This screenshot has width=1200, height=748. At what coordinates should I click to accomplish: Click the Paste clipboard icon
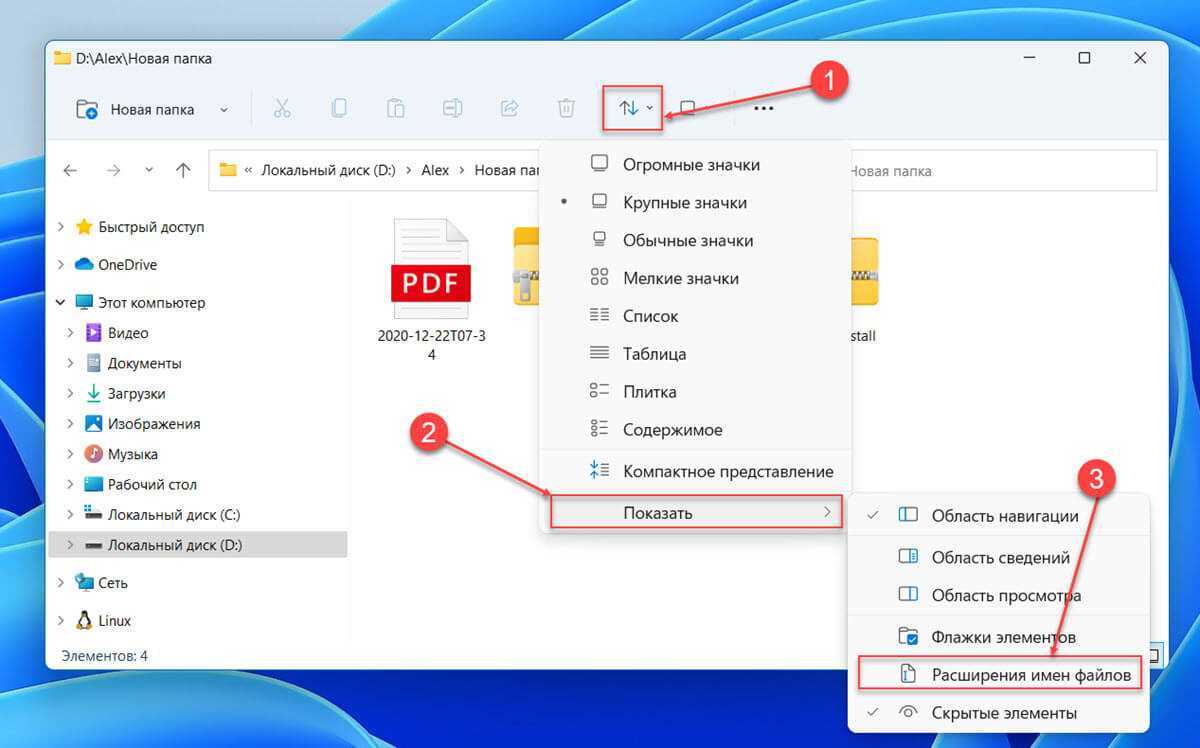coord(396,108)
